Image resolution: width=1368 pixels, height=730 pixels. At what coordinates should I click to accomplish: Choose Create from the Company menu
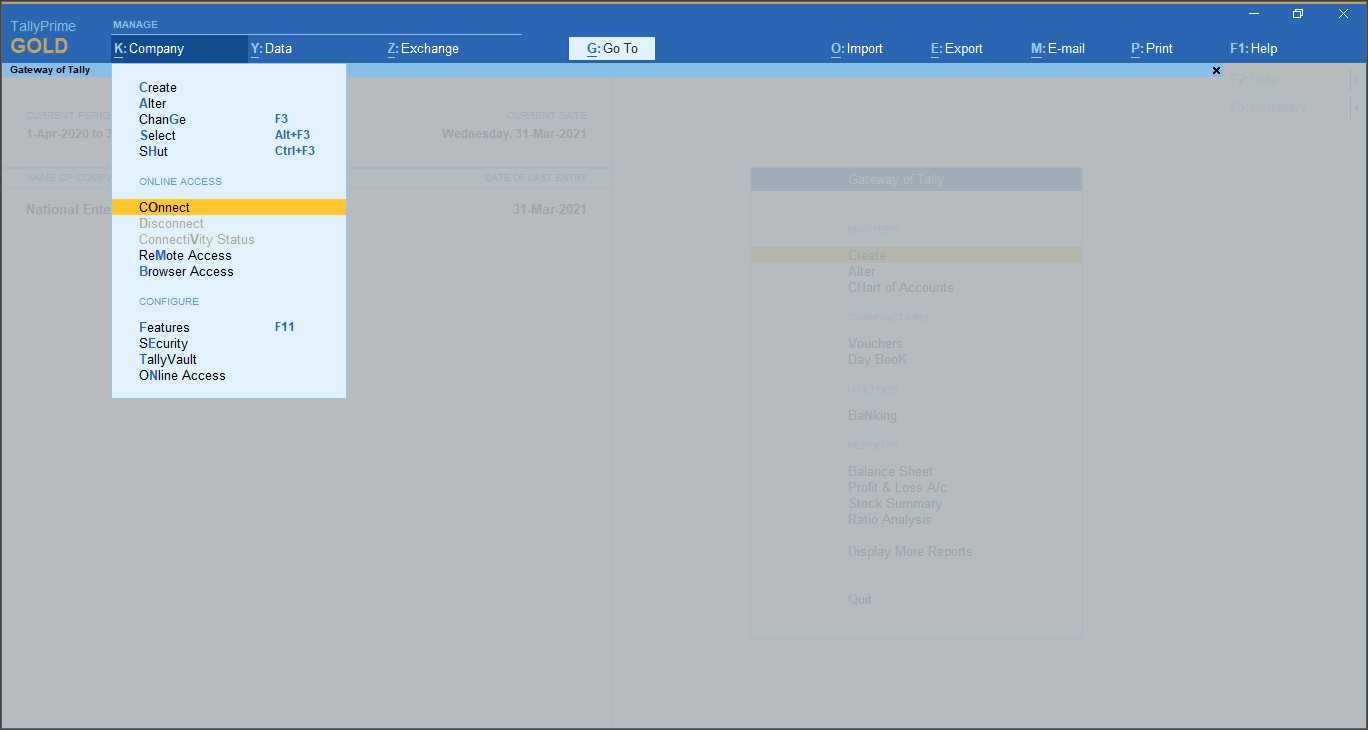[x=157, y=87]
